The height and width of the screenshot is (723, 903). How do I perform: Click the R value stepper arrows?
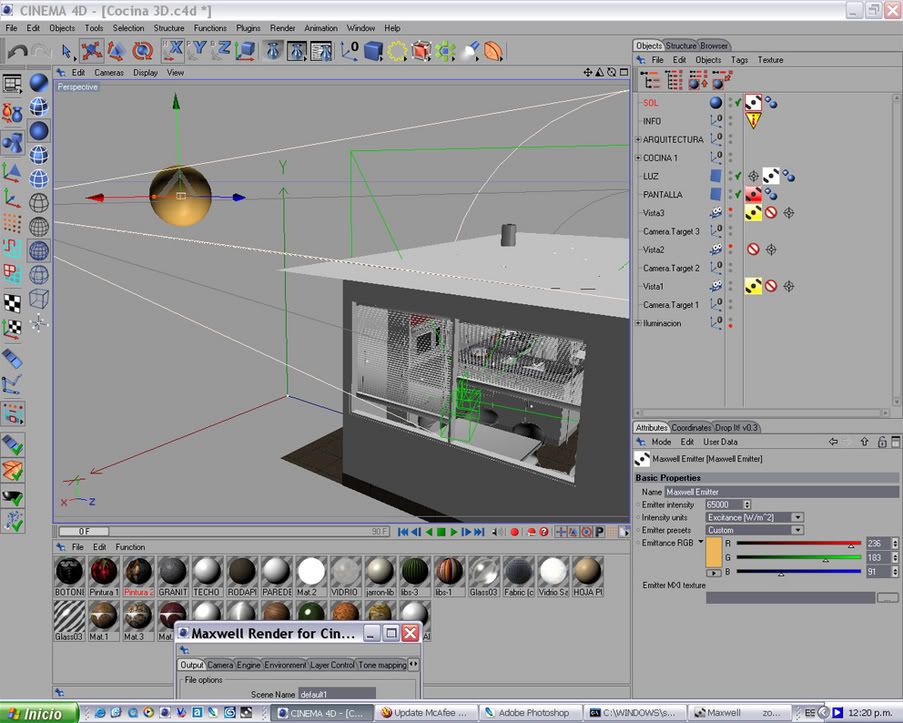pos(895,543)
